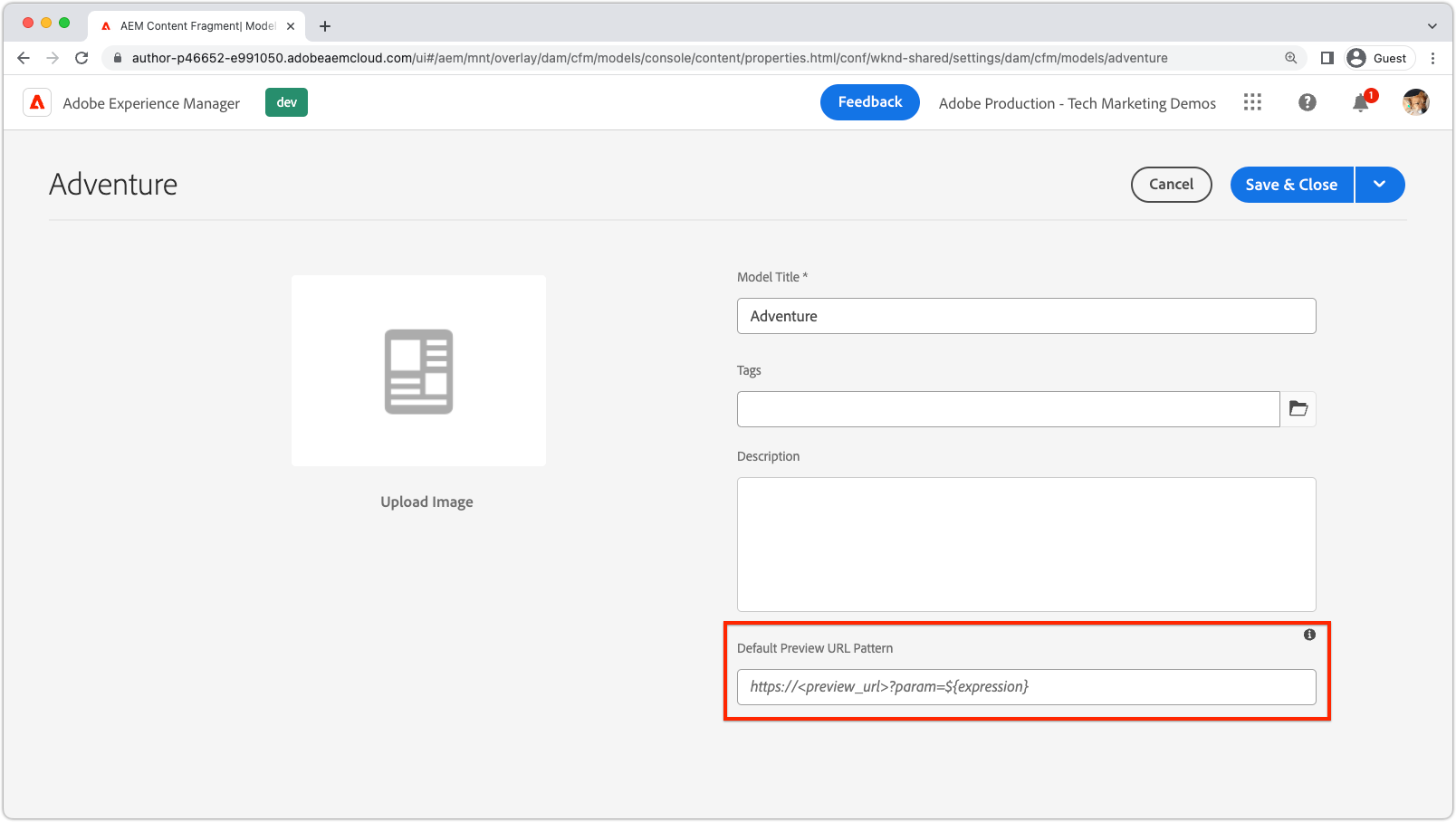Click the browser address bar URL
The height and width of the screenshot is (822, 1456).
pyautogui.click(x=649, y=58)
